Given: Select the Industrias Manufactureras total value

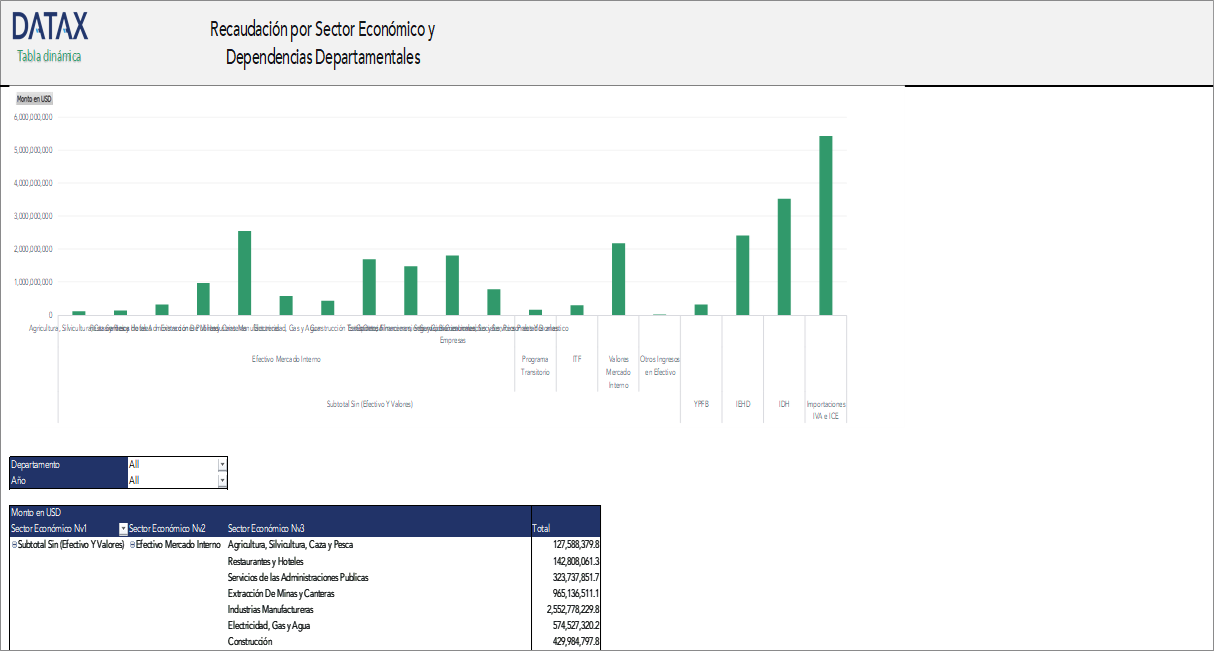Looking at the screenshot, I should [x=568, y=609].
